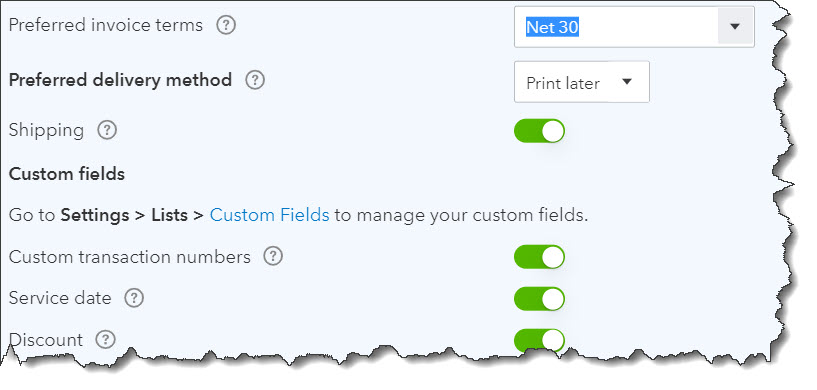Open the Print later delivery dropdown
Viewport: 817px width, 390px height.
(x=581, y=82)
